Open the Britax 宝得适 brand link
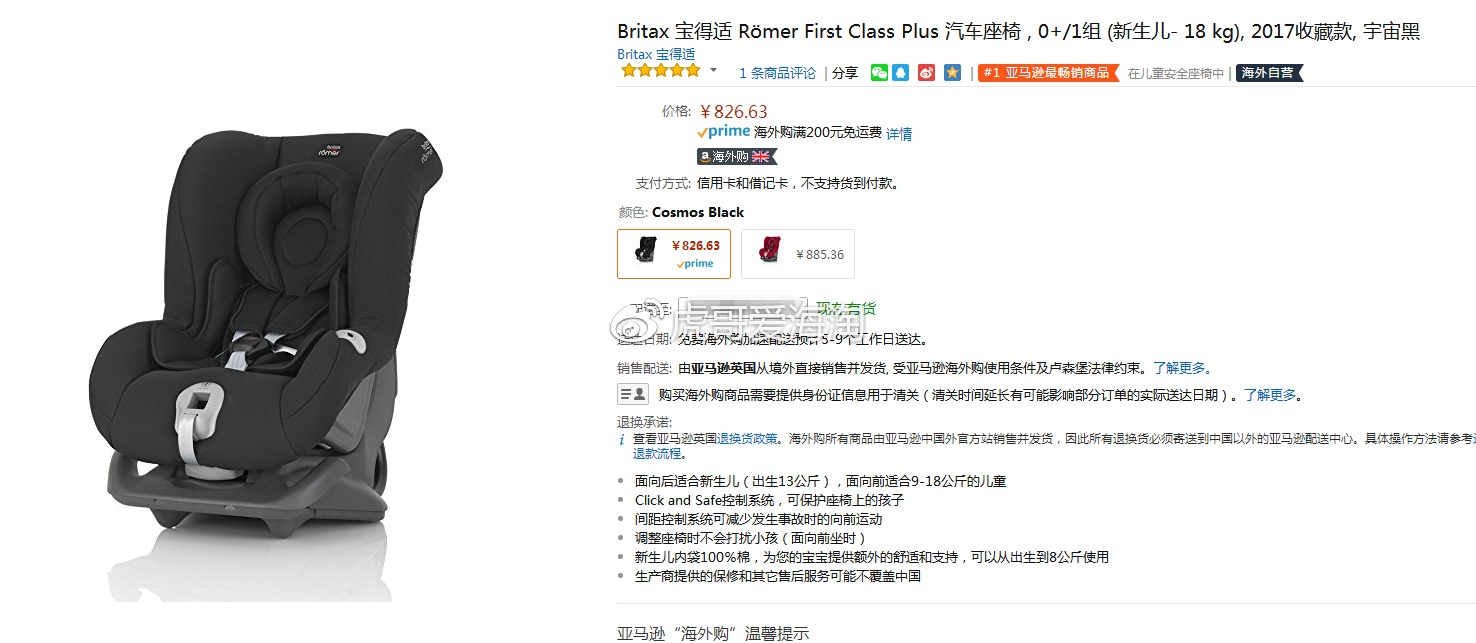 (656, 54)
